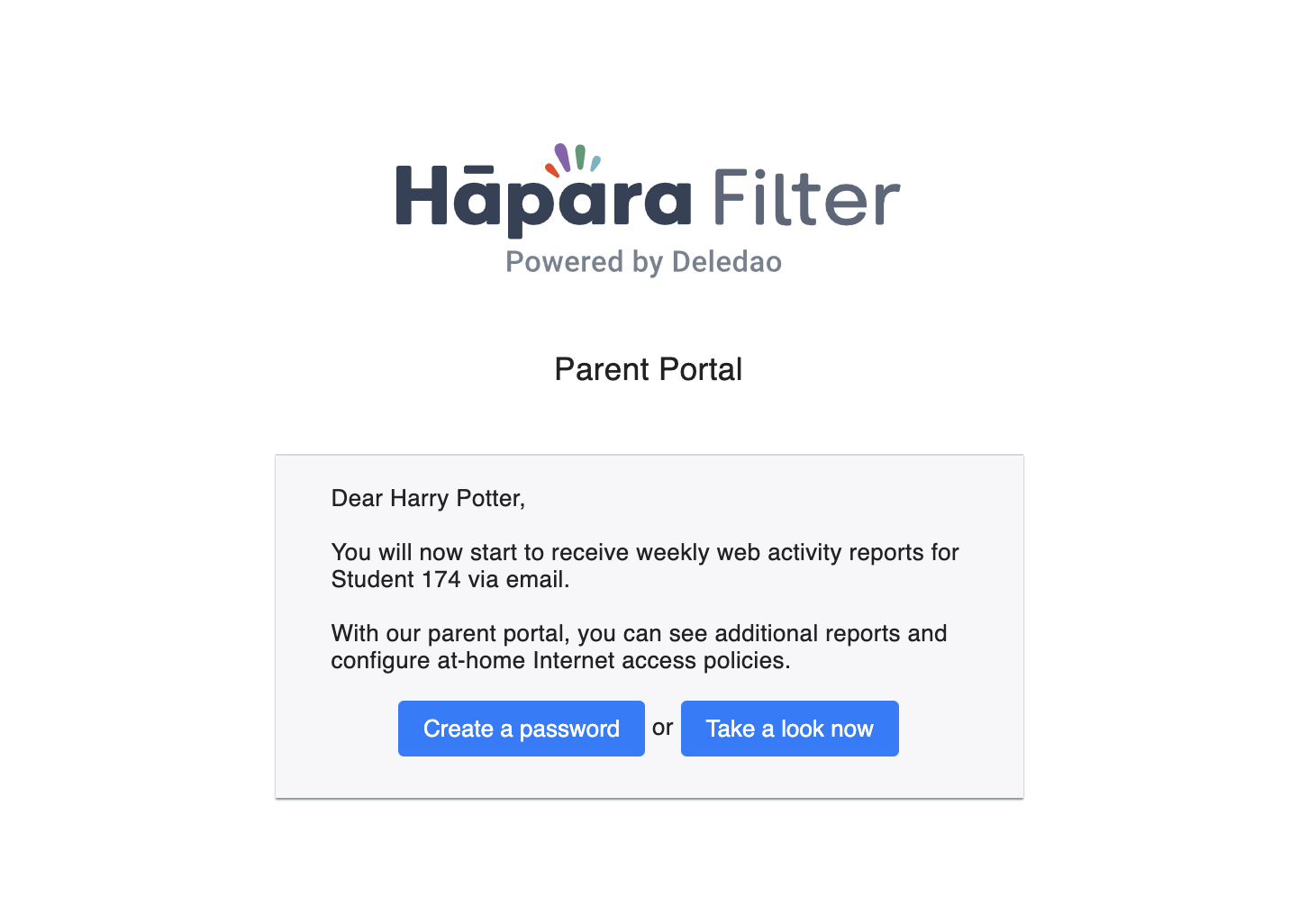Click the Student 174 name text
1308x924 pixels.
pos(395,579)
